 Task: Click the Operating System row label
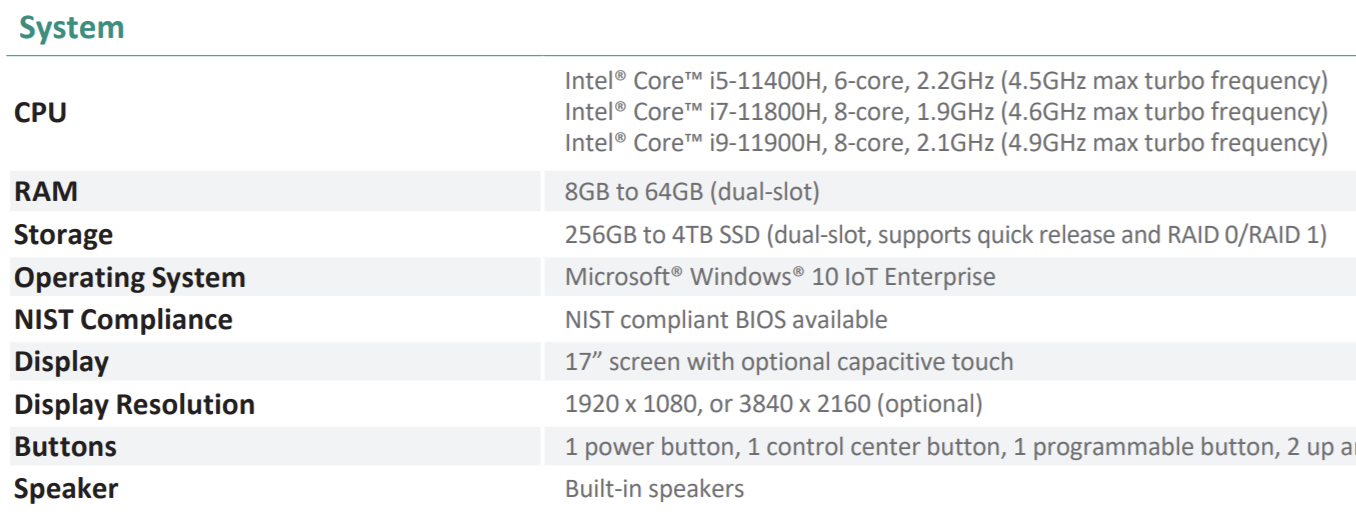[x=129, y=277]
